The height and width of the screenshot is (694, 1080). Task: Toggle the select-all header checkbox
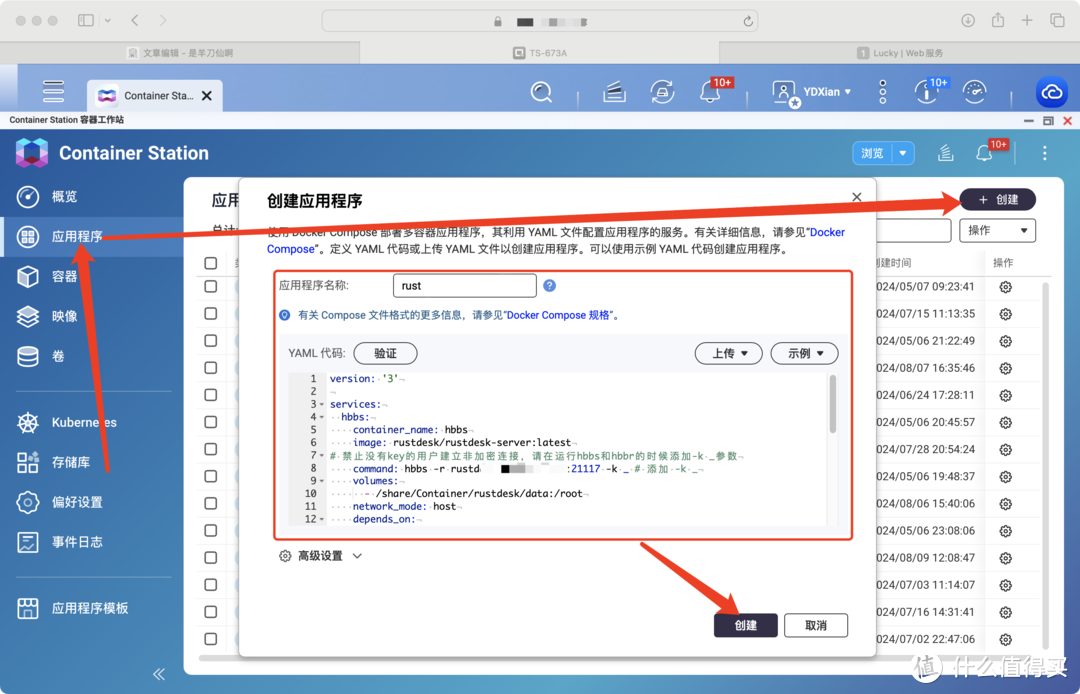(x=211, y=263)
